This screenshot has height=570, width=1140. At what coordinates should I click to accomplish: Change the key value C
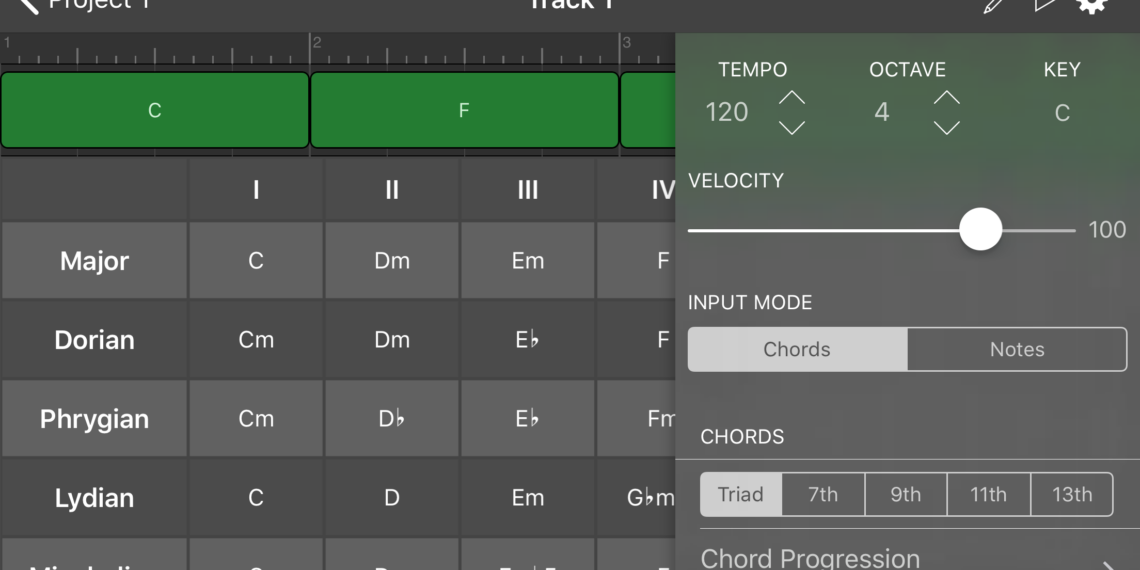1062,112
